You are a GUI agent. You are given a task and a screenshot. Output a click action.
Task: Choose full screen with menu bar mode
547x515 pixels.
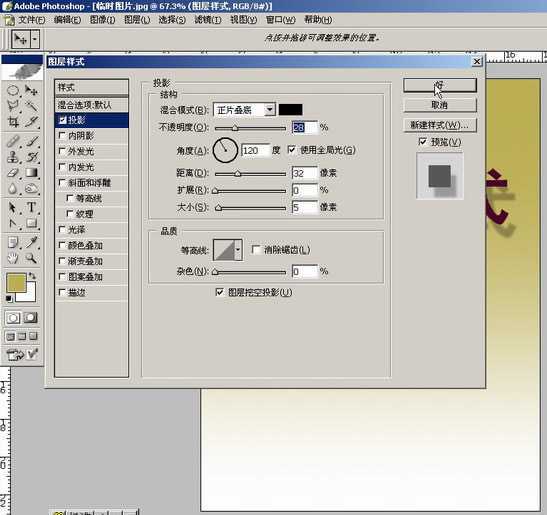coord(22,336)
